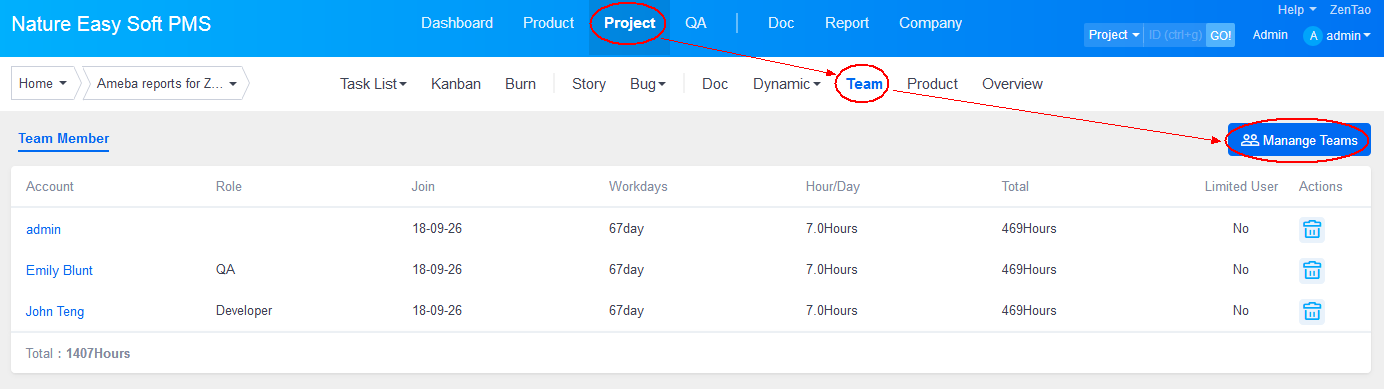The width and height of the screenshot is (1384, 389).
Task: Delete admin from team with trash icon
Action: [x=1311, y=229]
